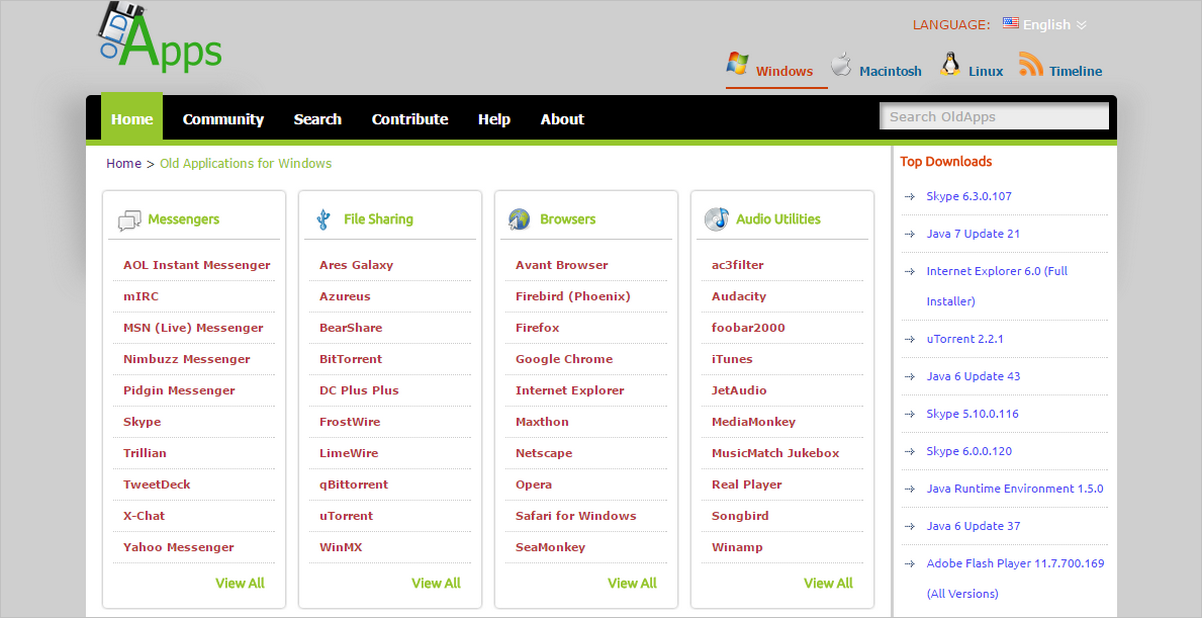Screen dimensions: 1202x618
Task: Click the Messengers chat bubbles icon
Action: (129, 220)
